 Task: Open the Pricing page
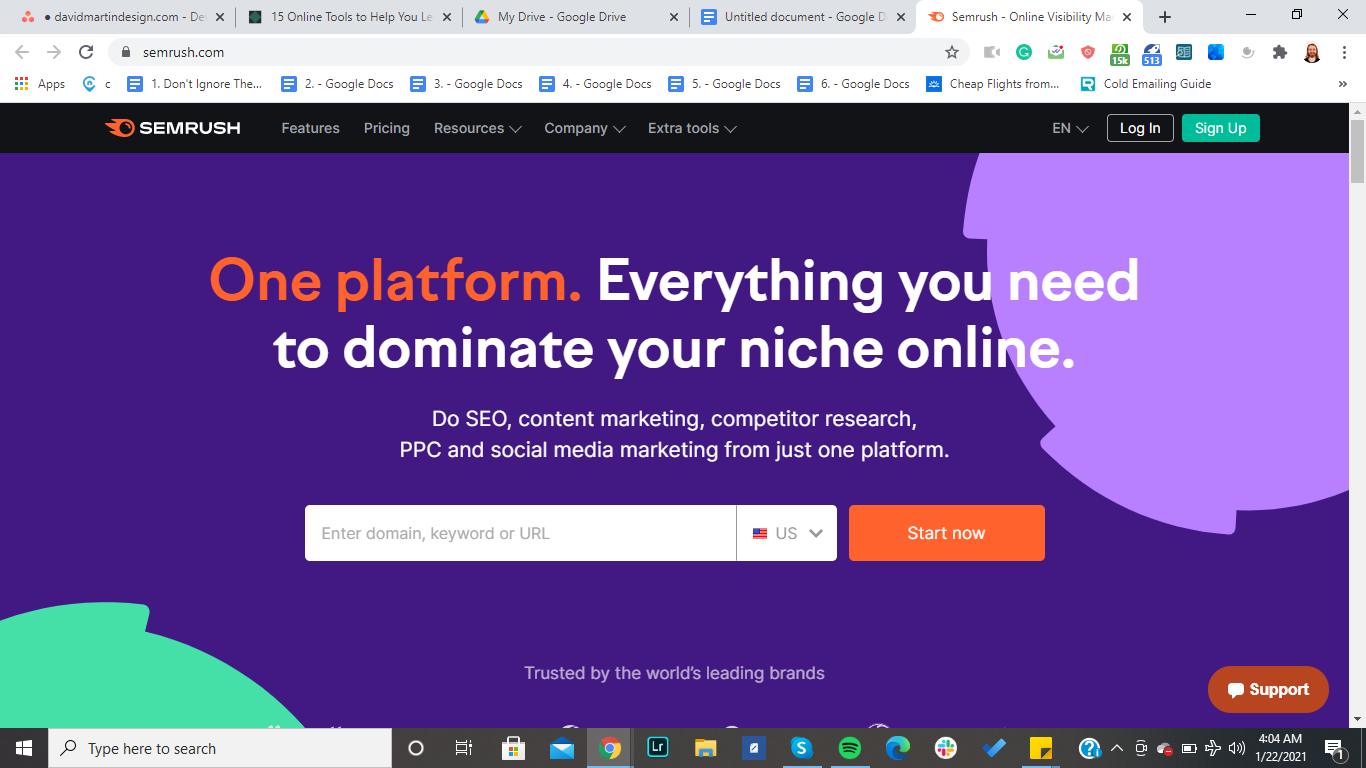387,128
